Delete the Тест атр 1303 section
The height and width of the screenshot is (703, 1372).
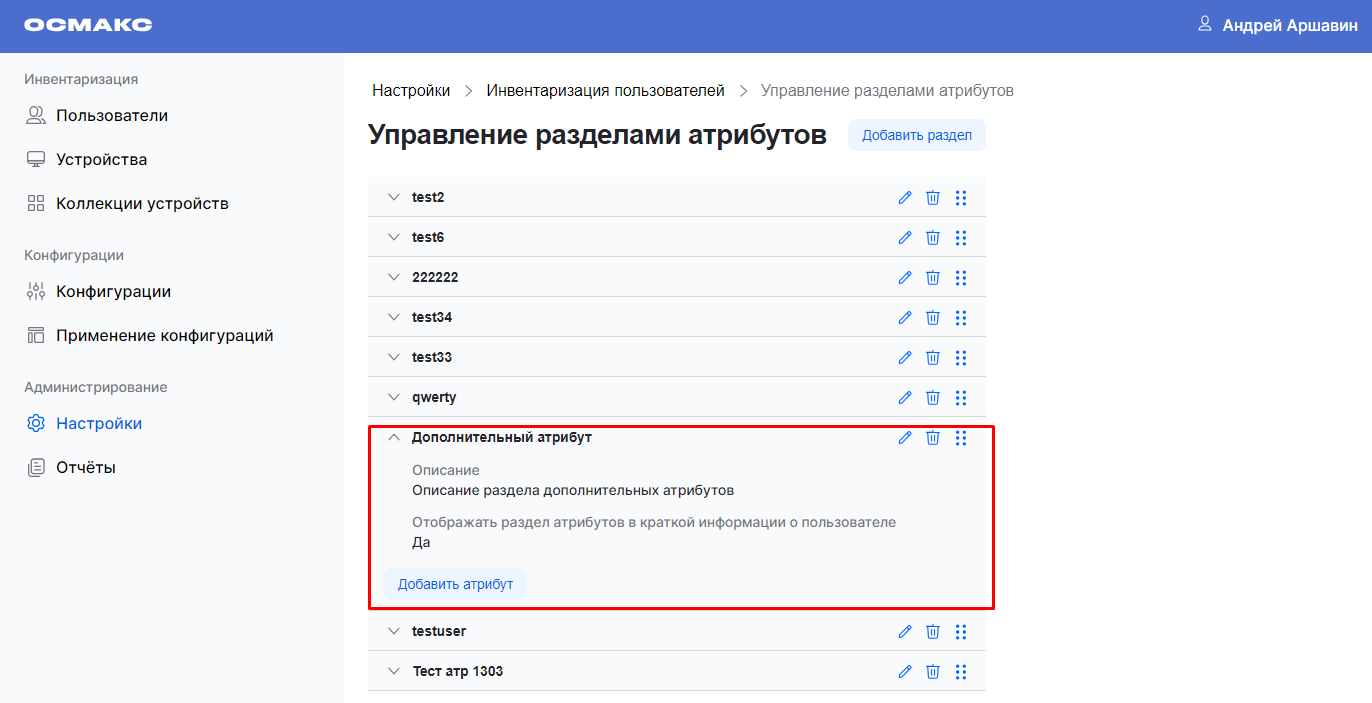(x=933, y=672)
